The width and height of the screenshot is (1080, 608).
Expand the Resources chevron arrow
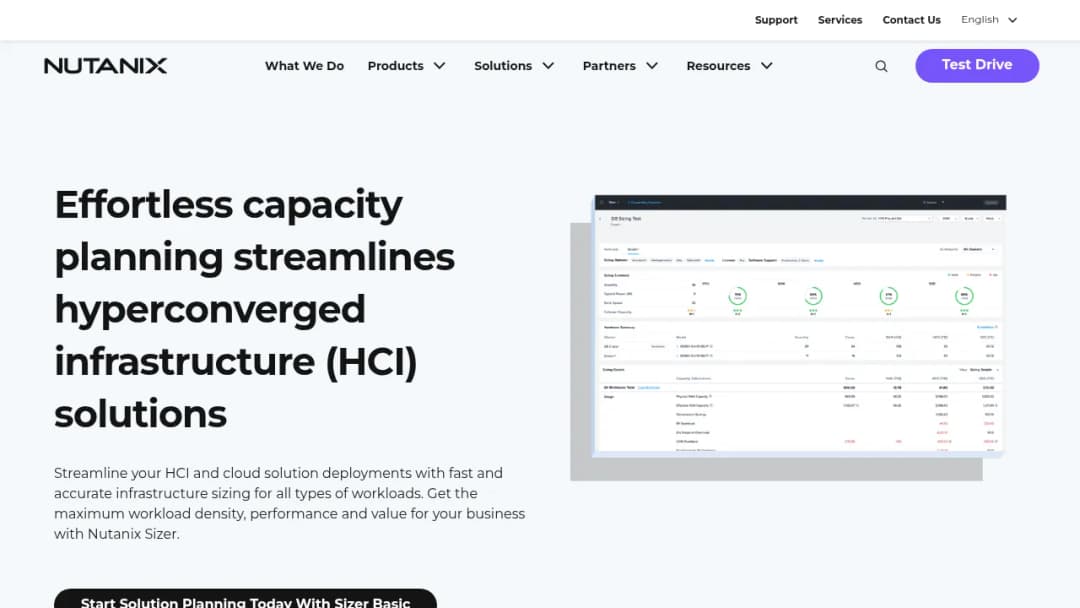click(x=767, y=65)
